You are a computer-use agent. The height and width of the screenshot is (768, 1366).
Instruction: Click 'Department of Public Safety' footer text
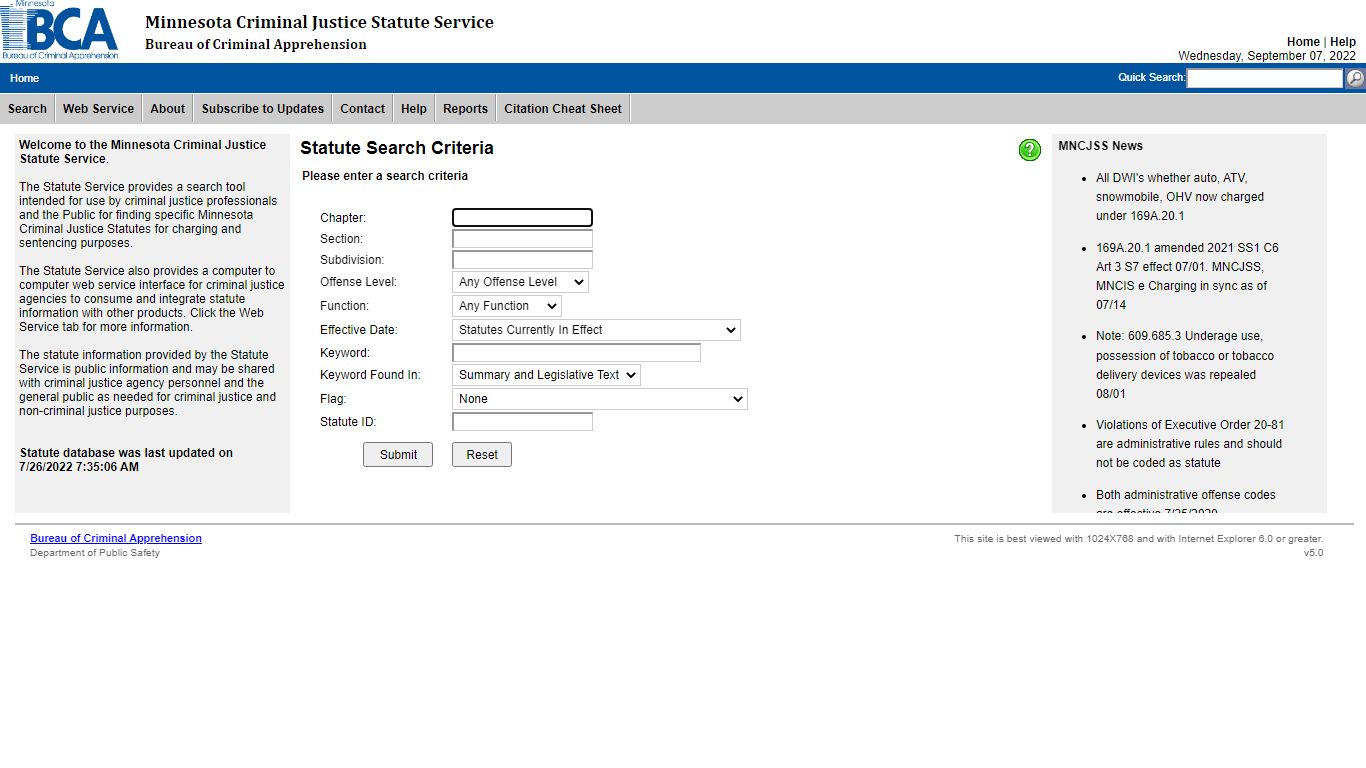95,553
